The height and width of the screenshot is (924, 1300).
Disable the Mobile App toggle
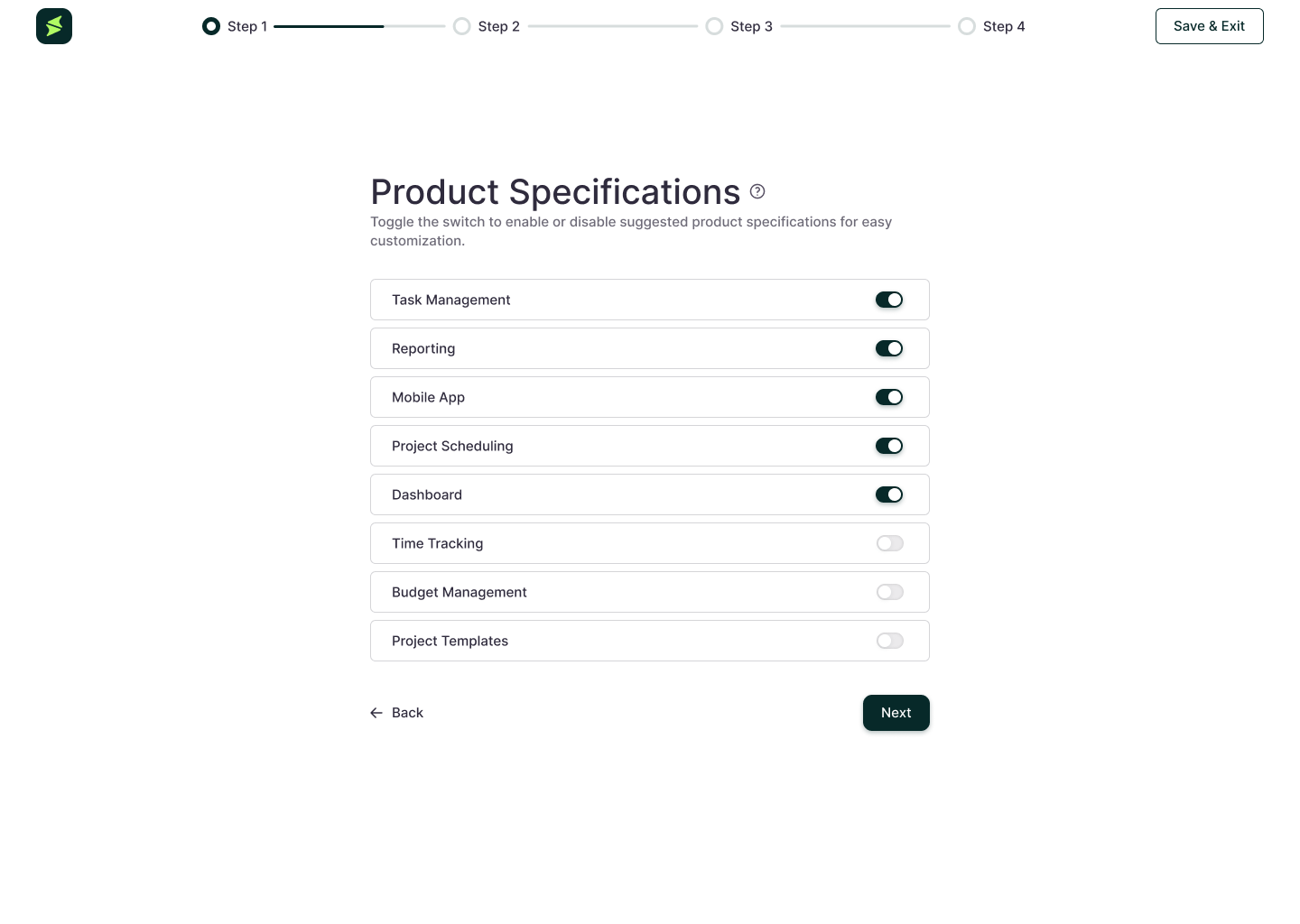pyautogui.click(x=889, y=397)
